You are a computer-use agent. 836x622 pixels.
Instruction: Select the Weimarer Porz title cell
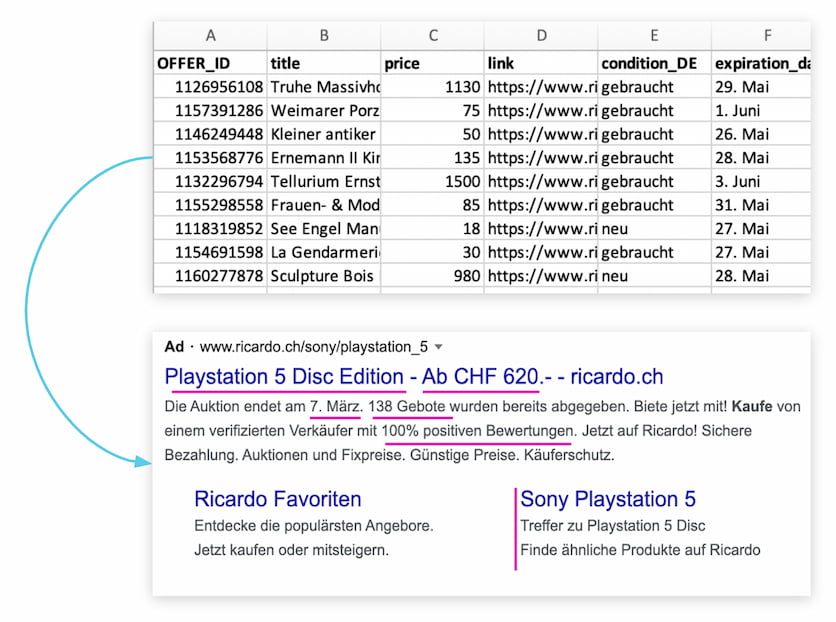tap(324, 110)
